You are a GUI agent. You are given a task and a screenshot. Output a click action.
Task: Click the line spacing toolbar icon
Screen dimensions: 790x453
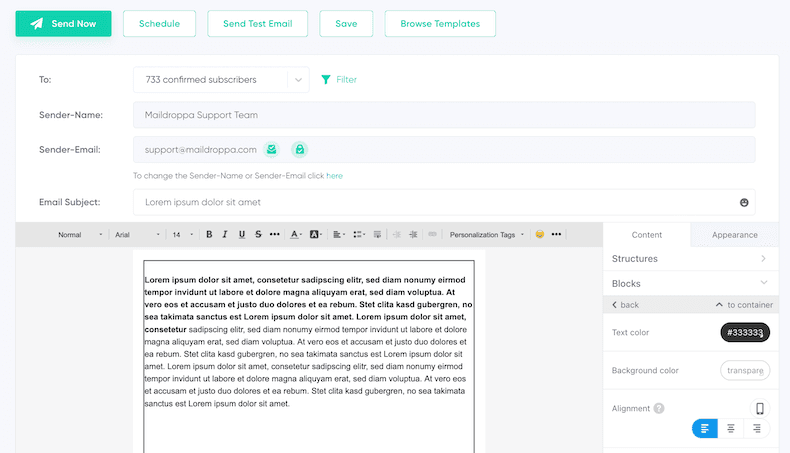coord(377,234)
